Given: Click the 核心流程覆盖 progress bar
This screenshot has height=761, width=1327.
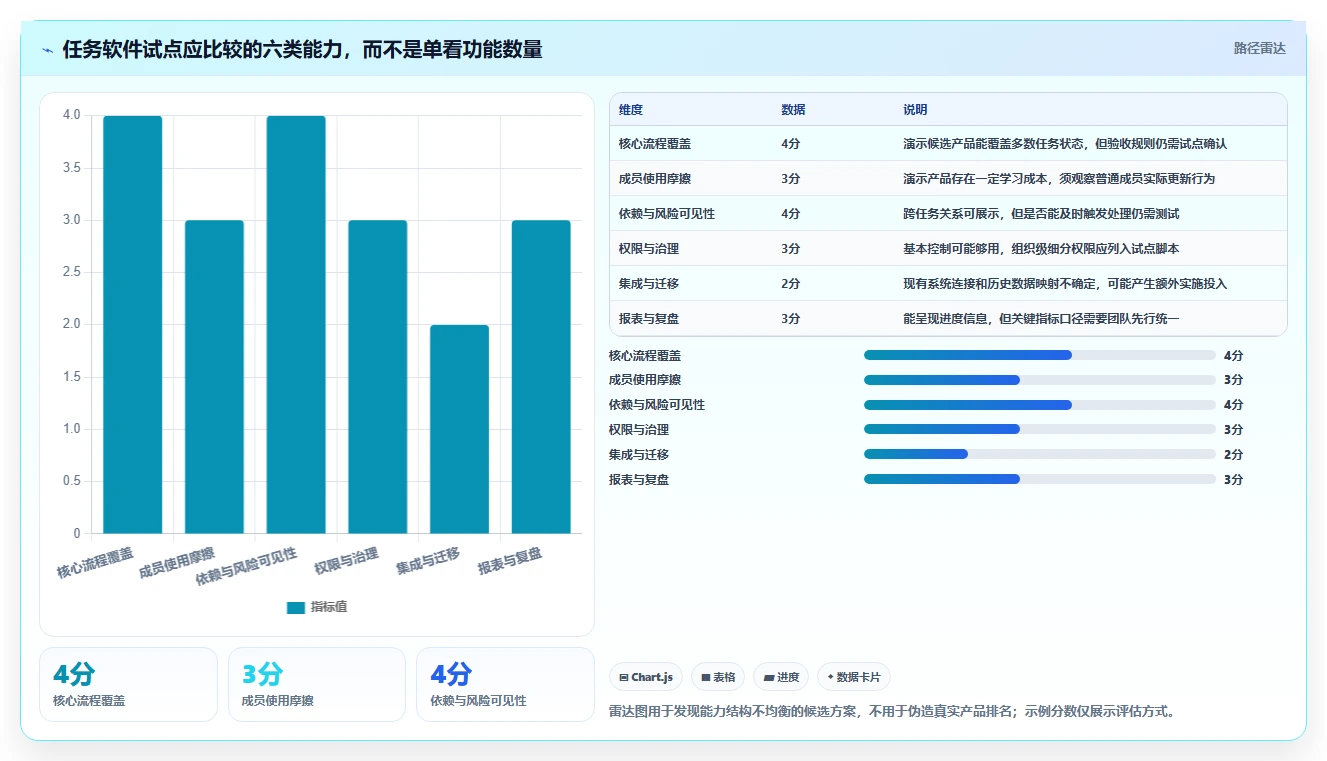Looking at the screenshot, I should click(x=1040, y=355).
